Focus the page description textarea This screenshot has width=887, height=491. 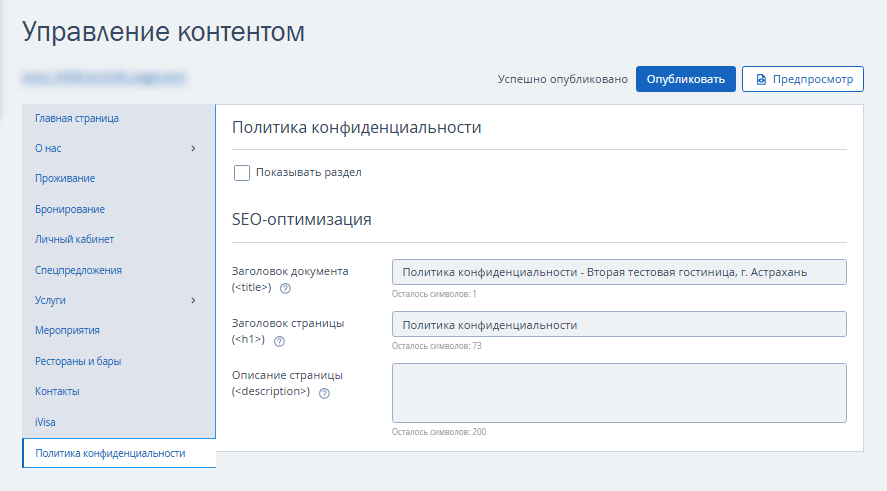tap(618, 393)
